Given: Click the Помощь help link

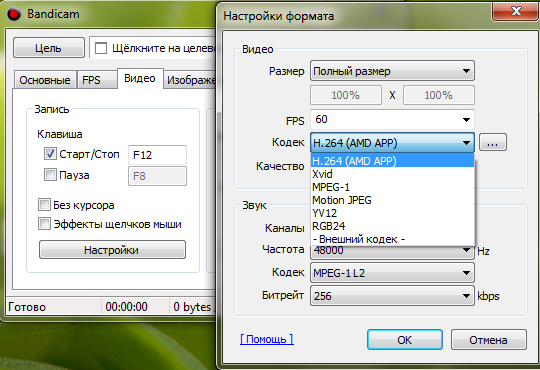Looking at the screenshot, I should tap(267, 339).
